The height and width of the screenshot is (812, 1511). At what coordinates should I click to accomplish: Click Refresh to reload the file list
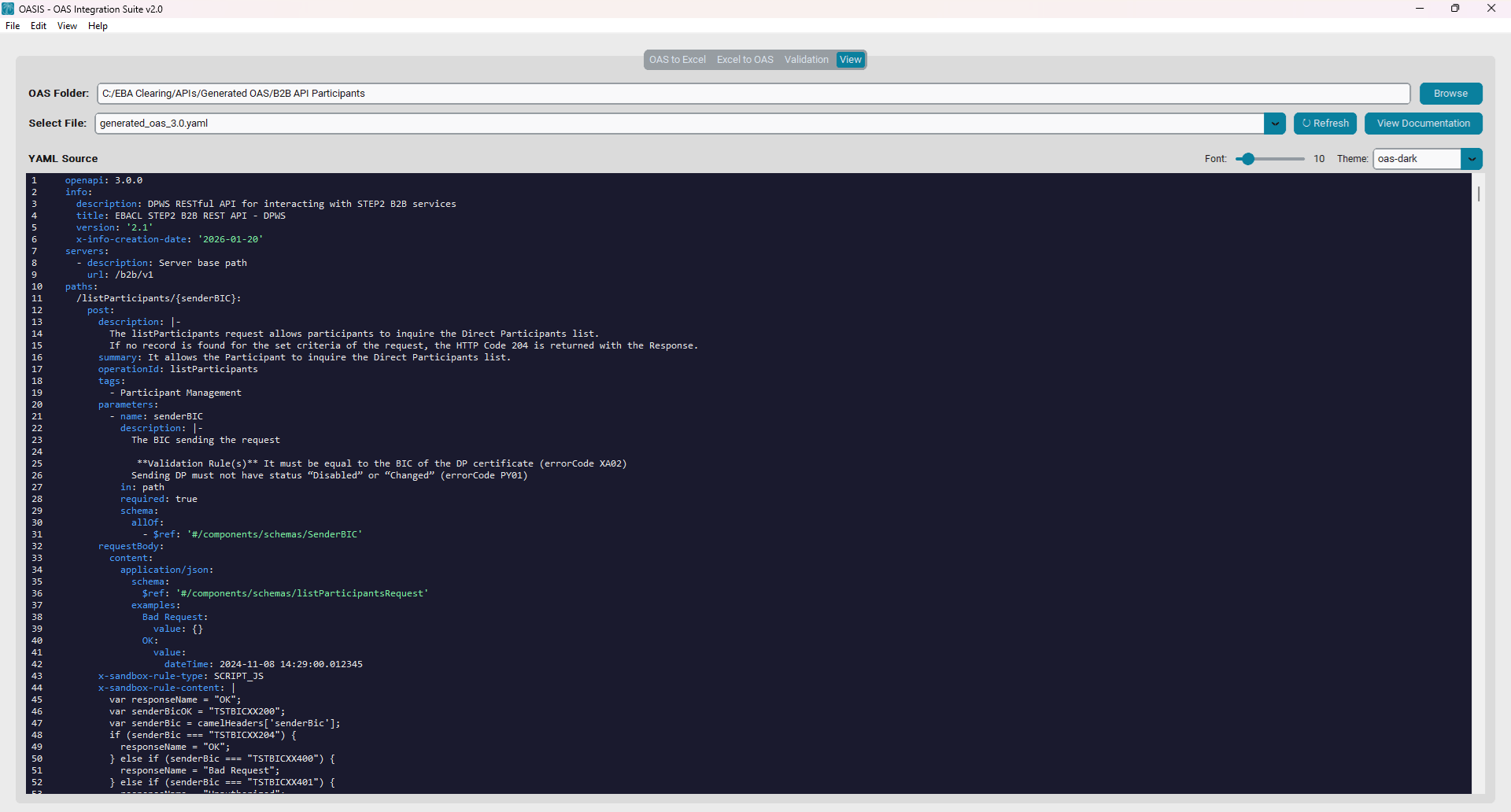1325,124
